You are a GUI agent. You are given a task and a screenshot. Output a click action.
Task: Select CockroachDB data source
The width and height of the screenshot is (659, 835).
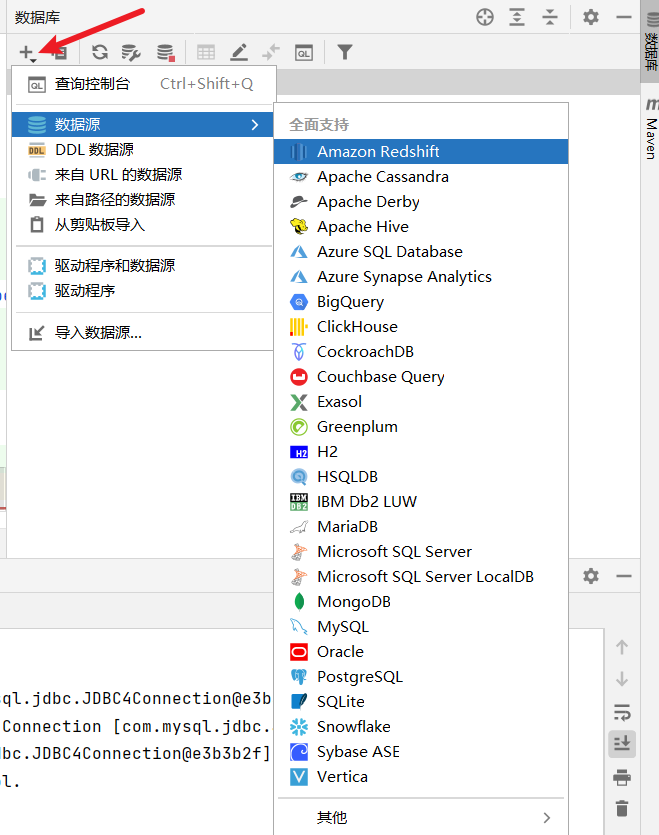pos(421,352)
